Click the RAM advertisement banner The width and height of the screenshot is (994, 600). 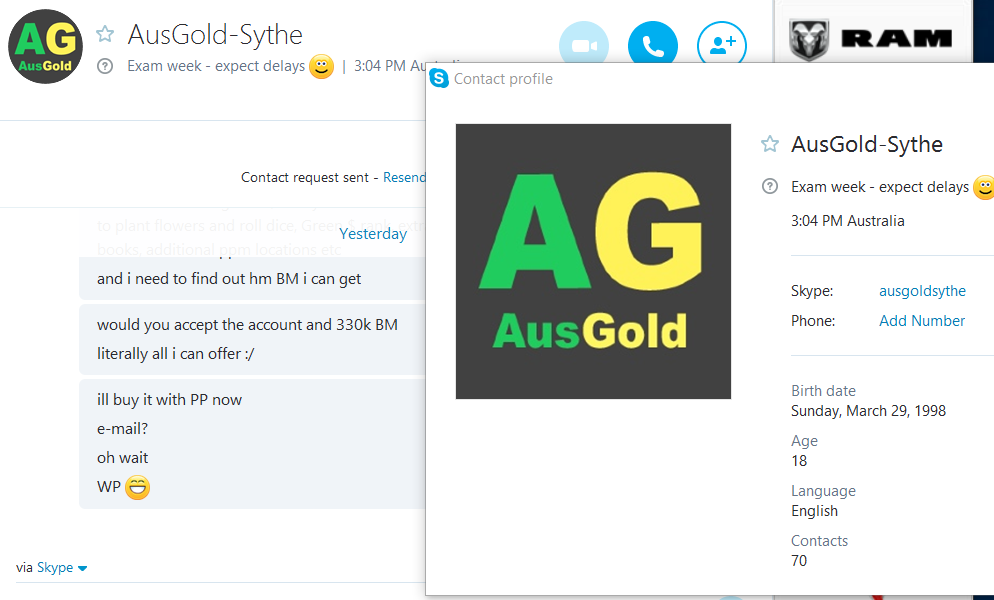872,38
